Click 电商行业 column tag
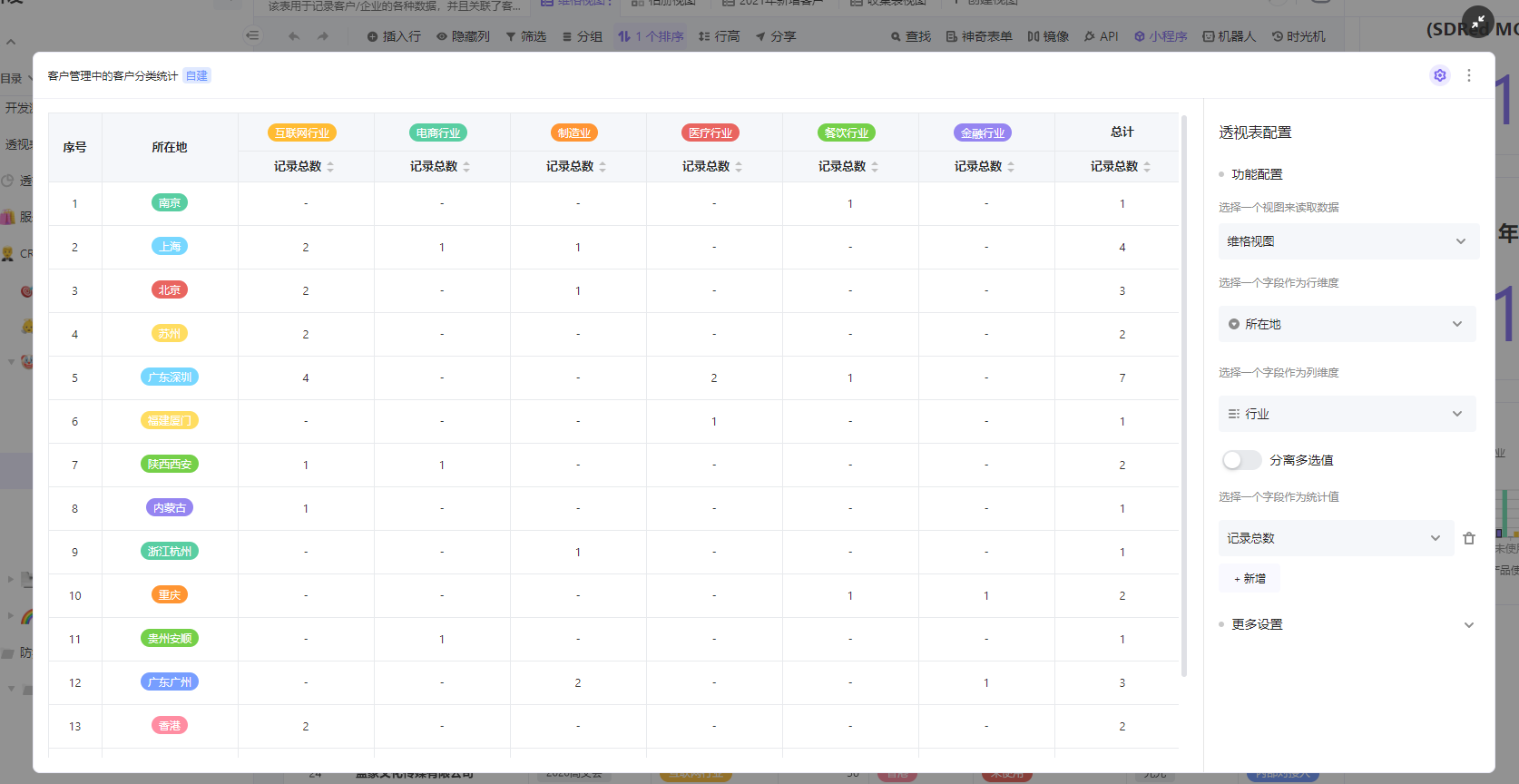Screen dimensions: 1519x784 [x=438, y=132]
